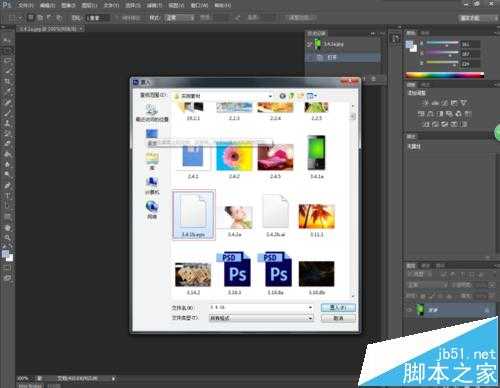Open Computer in the dialog sidebar
This screenshot has height=388, width=500.
152,186
